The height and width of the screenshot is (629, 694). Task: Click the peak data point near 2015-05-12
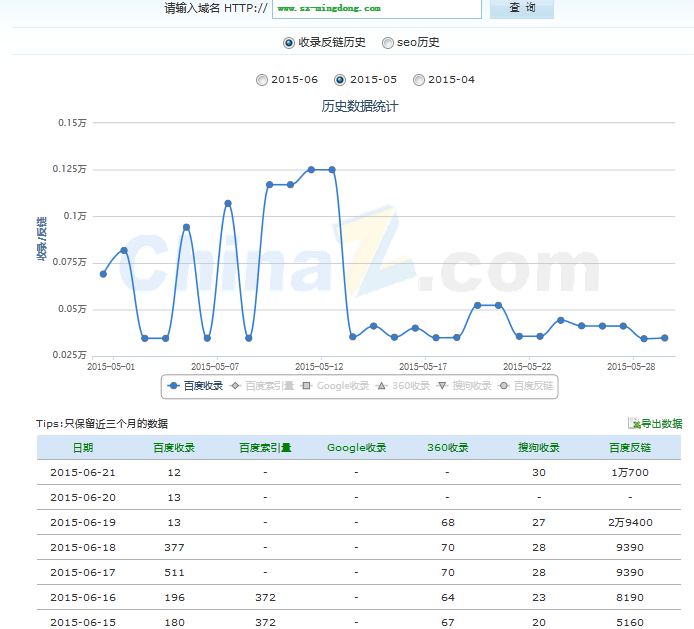click(x=311, y=170)
